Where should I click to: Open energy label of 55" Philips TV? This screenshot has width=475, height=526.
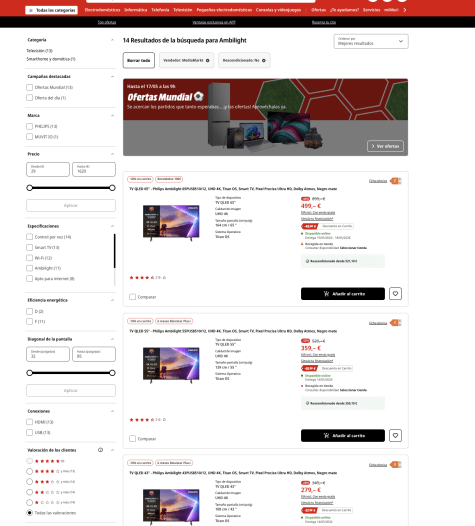pyautogui.click(x=395, y=323)
